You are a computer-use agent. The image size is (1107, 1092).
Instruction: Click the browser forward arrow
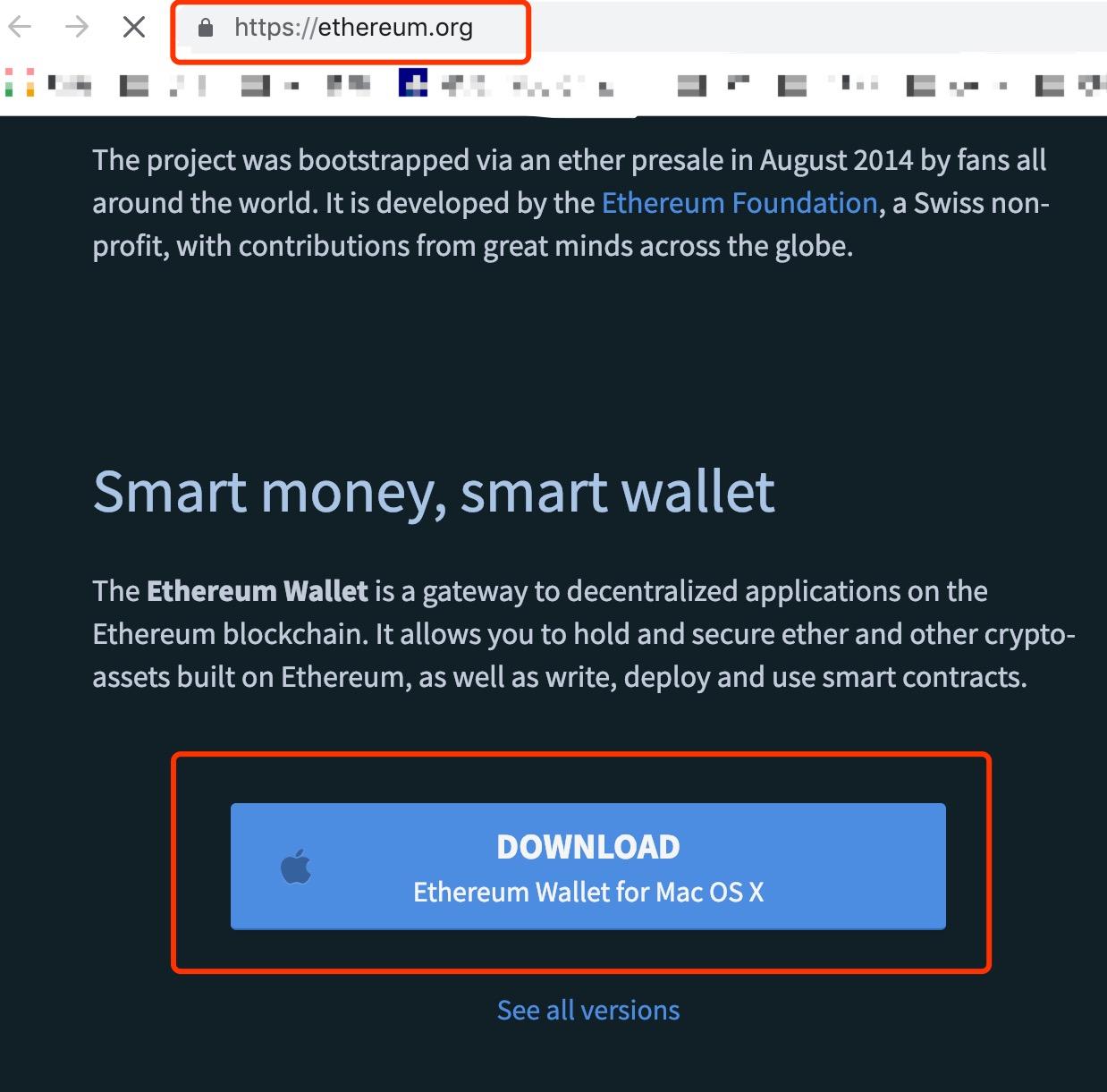[x=77, y=28]
